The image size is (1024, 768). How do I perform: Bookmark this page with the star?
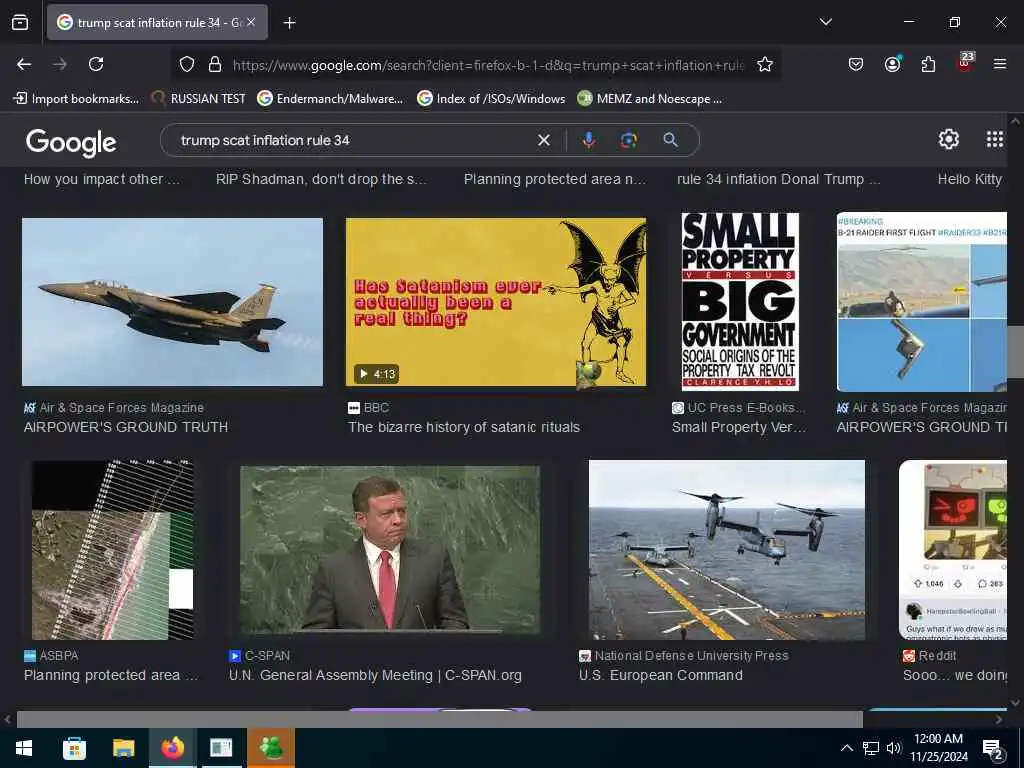tap(765, 64)
